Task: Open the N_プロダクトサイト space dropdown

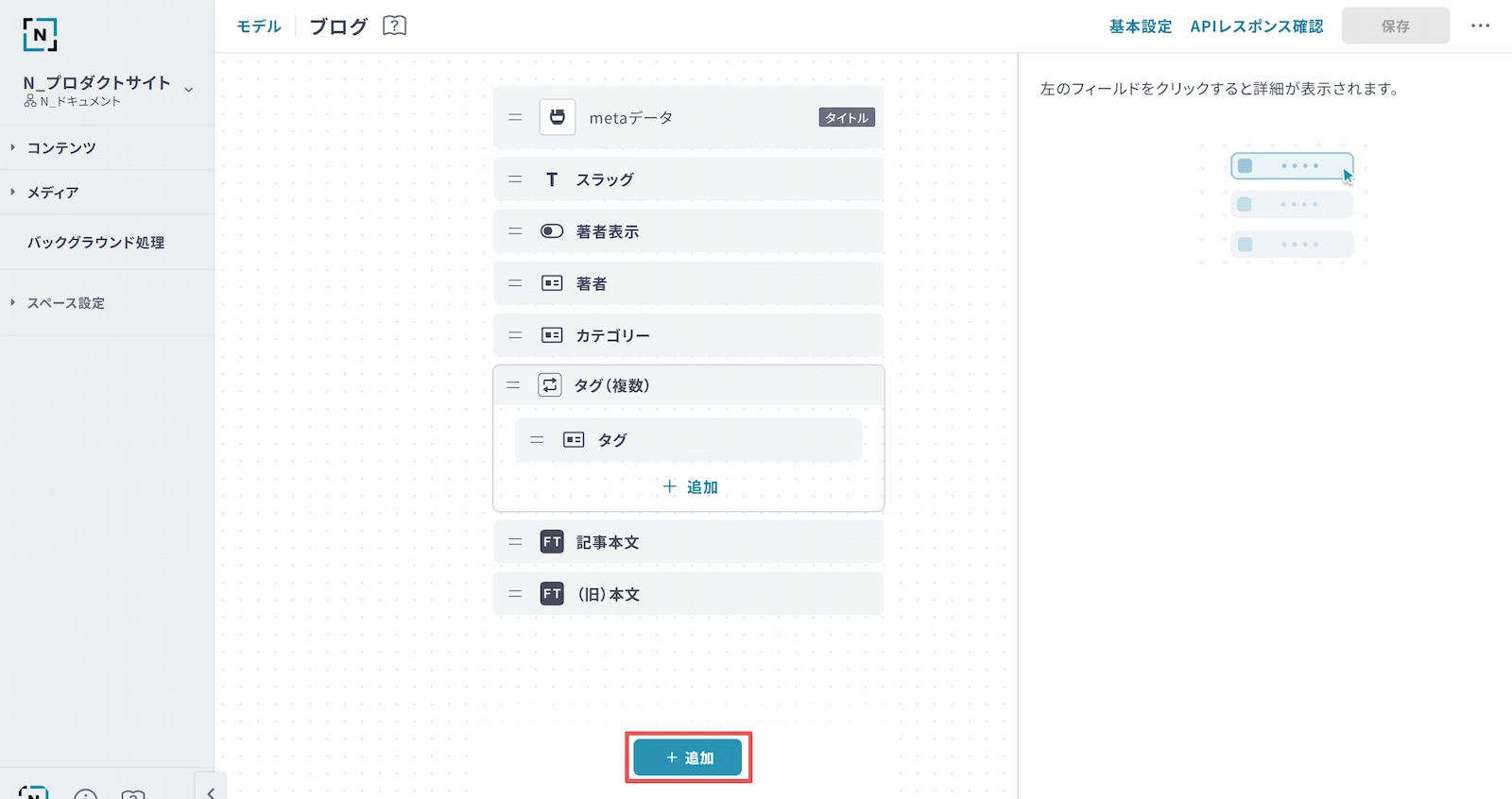Action: pyautogui.click(x=188, y=90)
